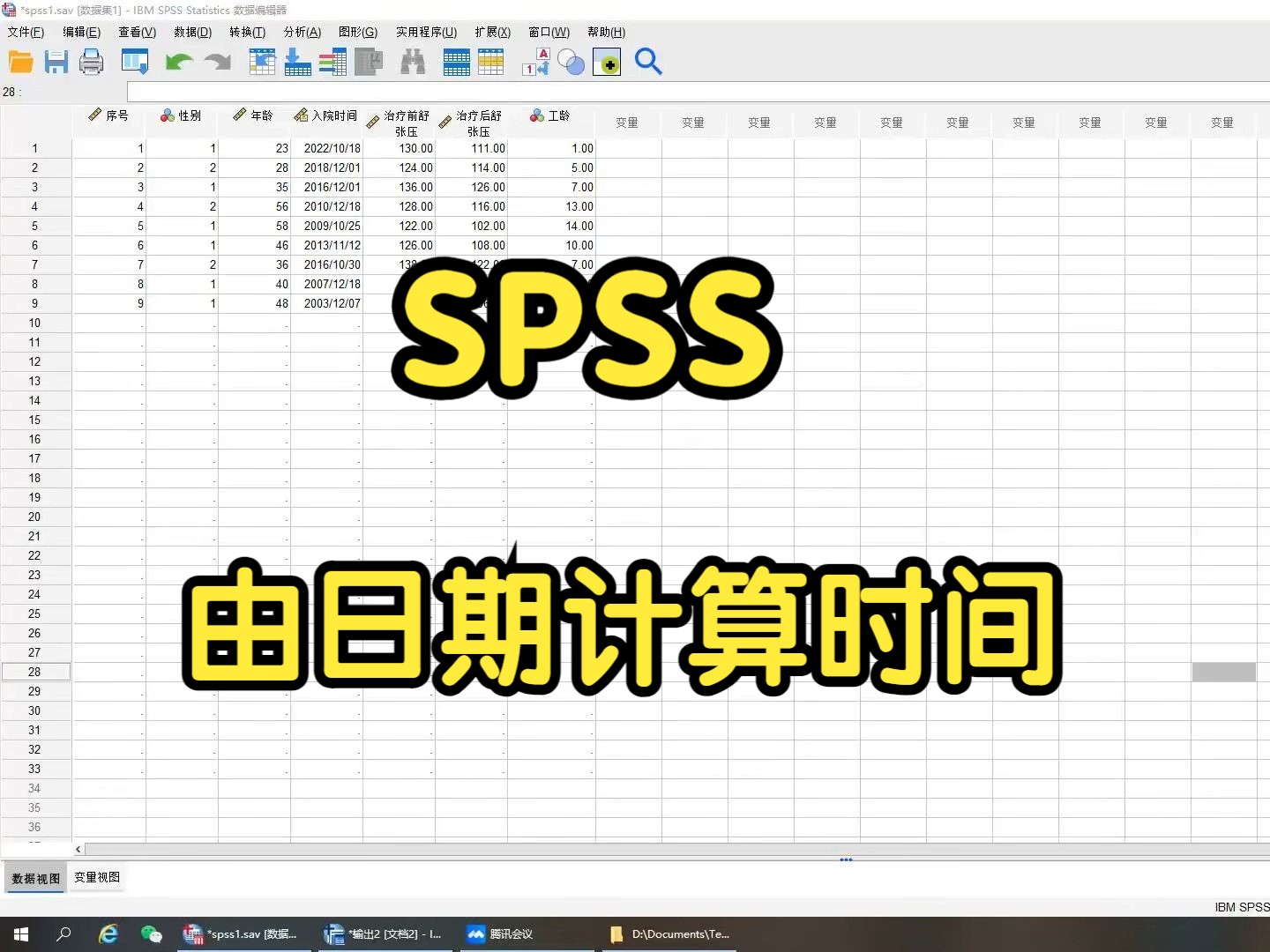Select the 治疗后舒张压 column header
1270x952 pixels.
click(x=471, y=123)
